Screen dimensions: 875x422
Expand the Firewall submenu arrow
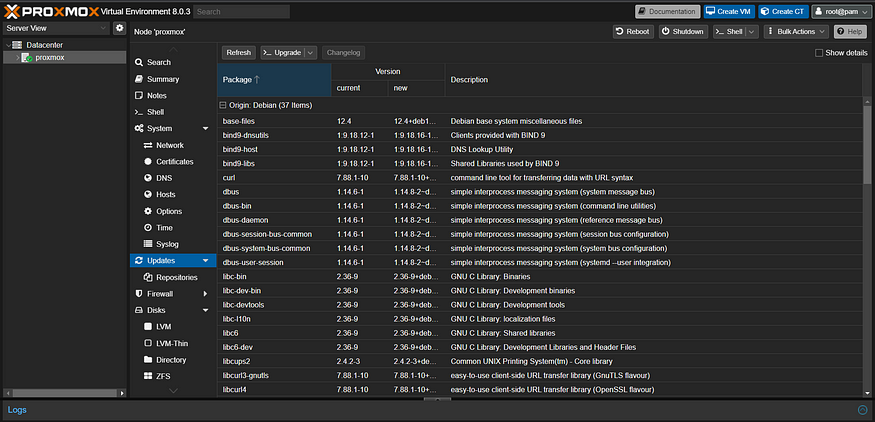[x=205, y=294]
